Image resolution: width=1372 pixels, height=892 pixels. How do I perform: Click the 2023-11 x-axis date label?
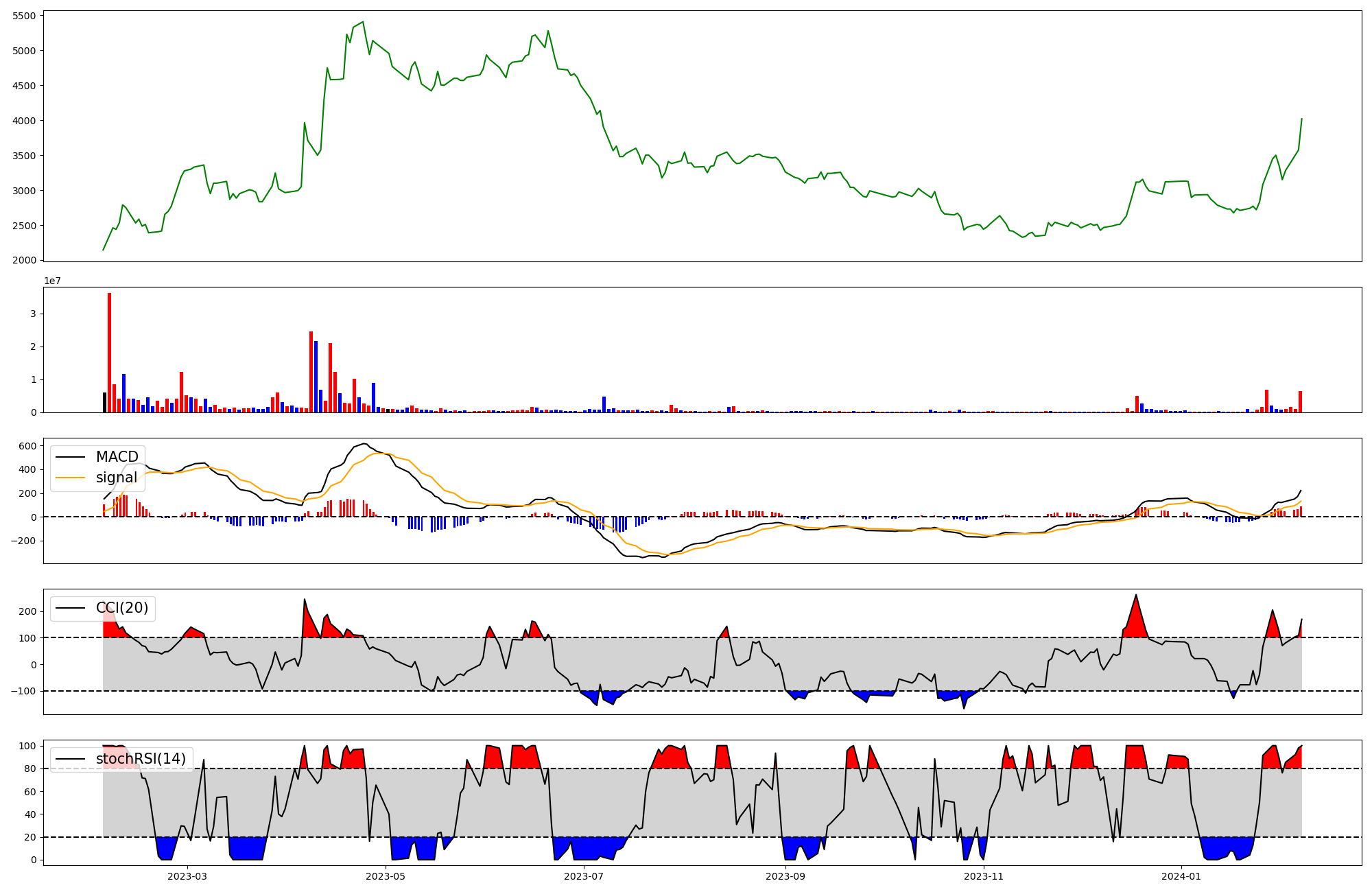click(x=984, y=876)
